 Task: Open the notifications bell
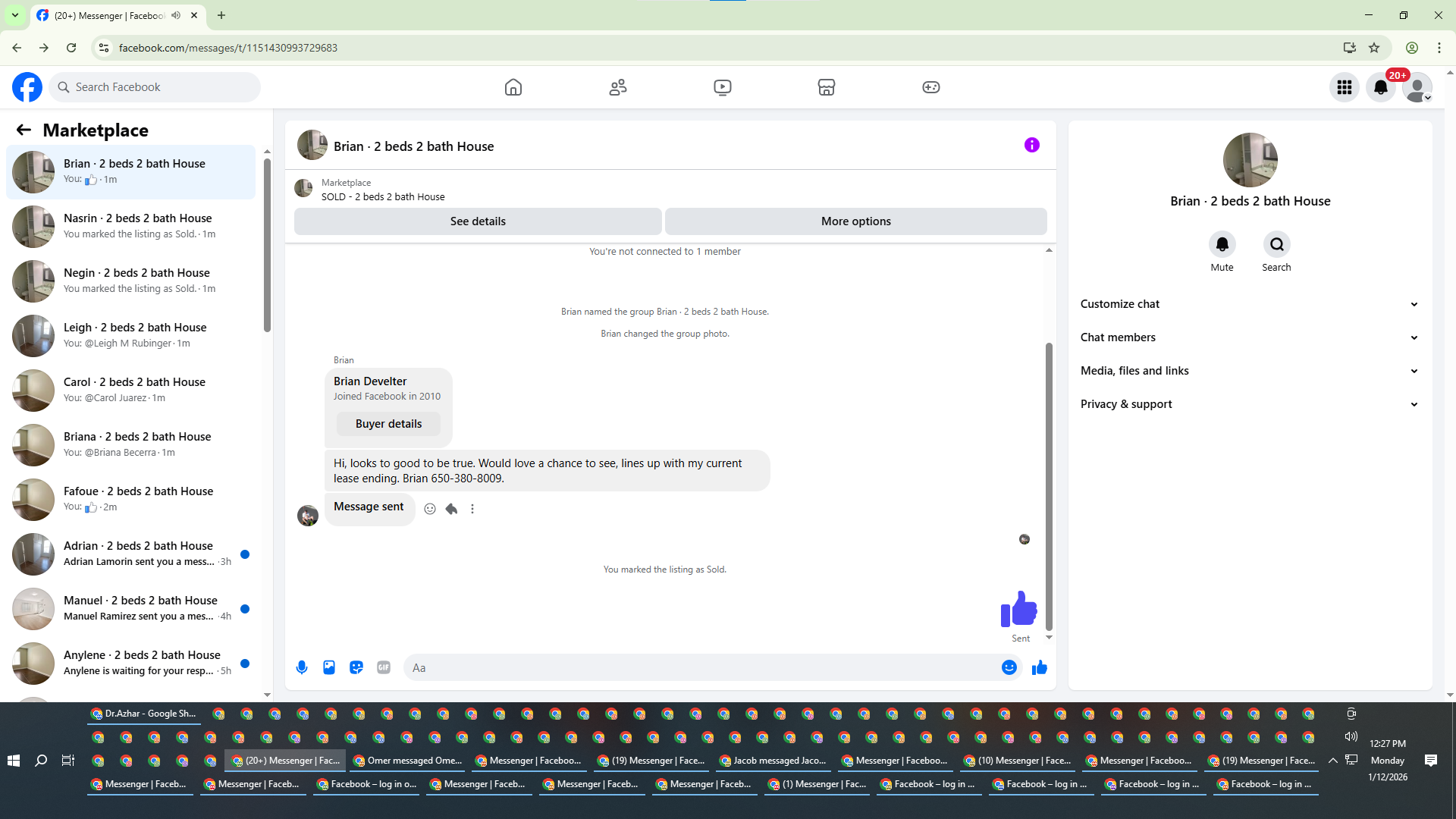pos(1381,87)
